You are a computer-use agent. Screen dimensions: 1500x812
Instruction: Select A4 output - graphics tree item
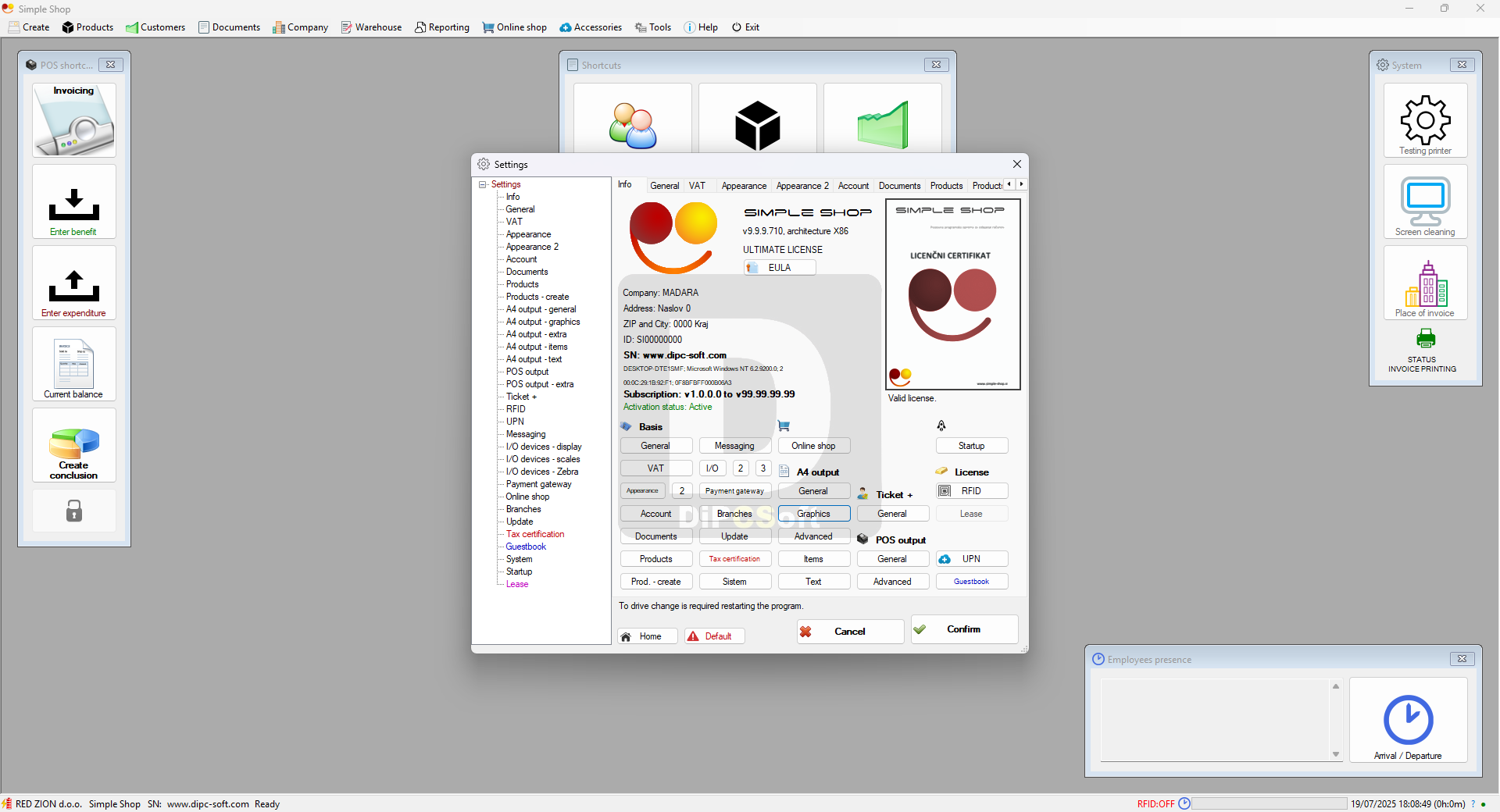pos(543,322)
